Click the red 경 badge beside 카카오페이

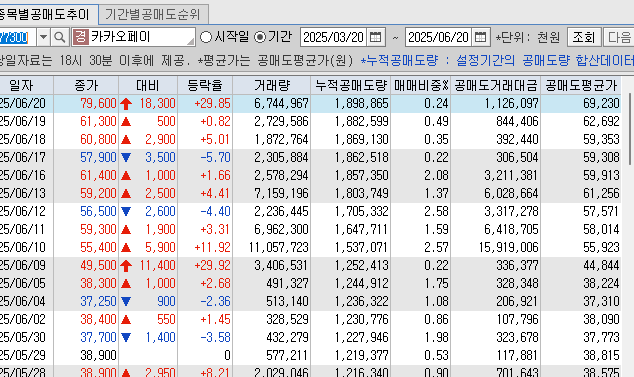click(80, 37)
